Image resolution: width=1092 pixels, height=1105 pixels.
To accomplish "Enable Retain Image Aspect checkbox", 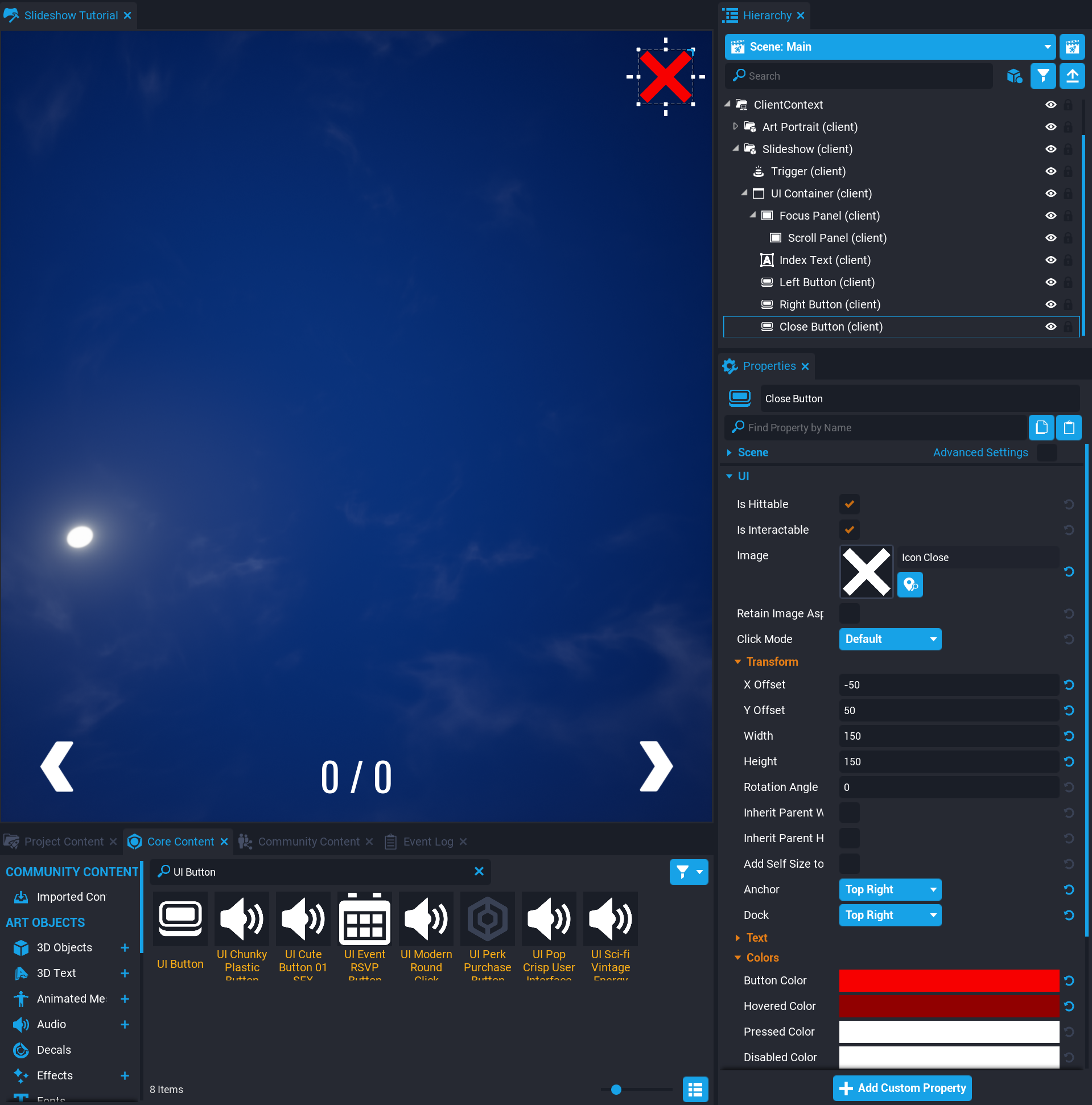I will tap(849, 613).
